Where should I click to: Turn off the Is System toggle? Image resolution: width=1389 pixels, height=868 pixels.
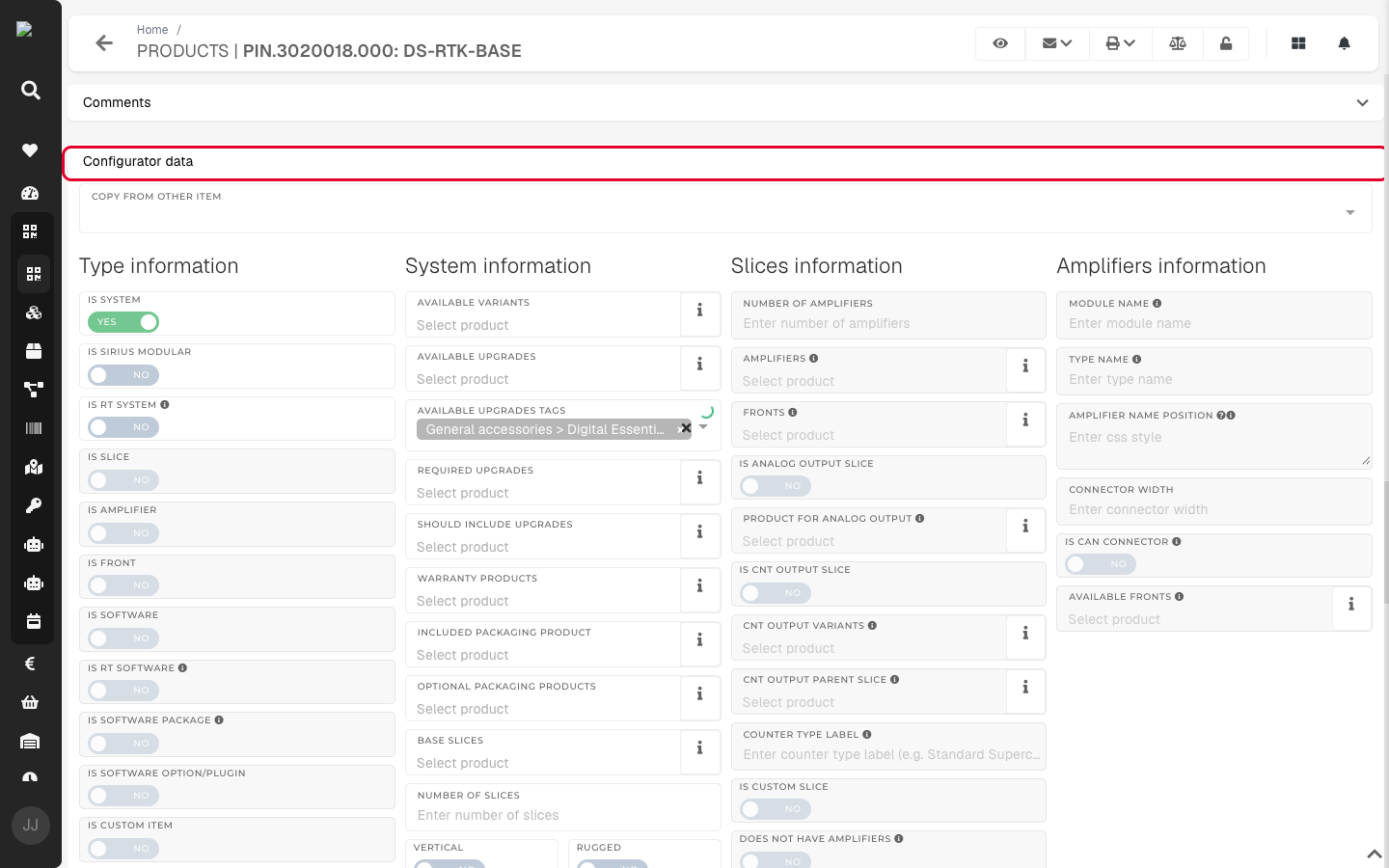pyautogui.click(x=123, y=322)
